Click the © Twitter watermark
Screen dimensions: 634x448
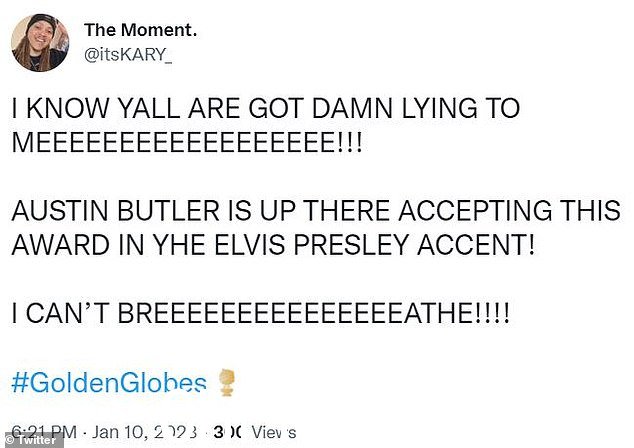pyautogui.click(x=32, y=440)
